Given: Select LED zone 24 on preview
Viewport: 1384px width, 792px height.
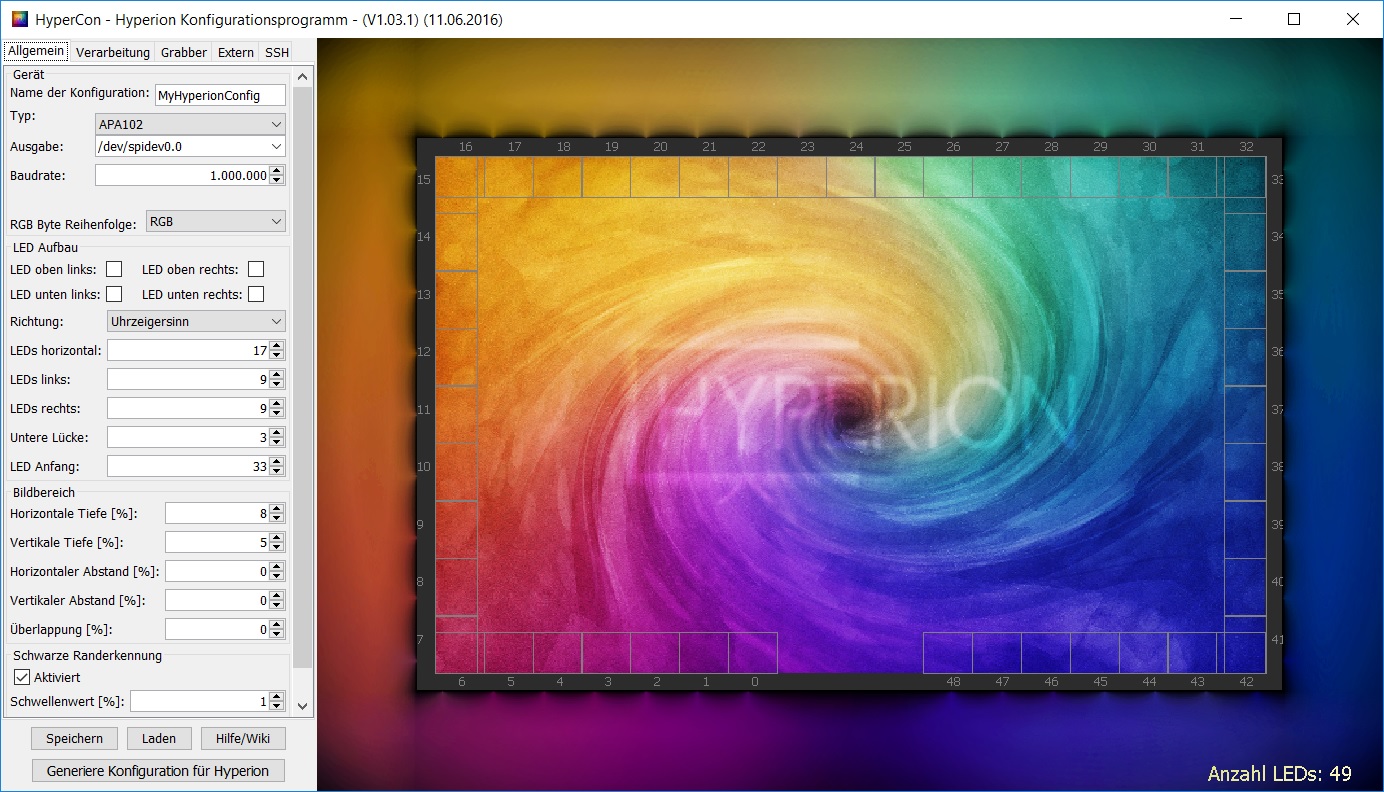Looking at the screenshot, I should pyautogui.click(x=850, y=177).
